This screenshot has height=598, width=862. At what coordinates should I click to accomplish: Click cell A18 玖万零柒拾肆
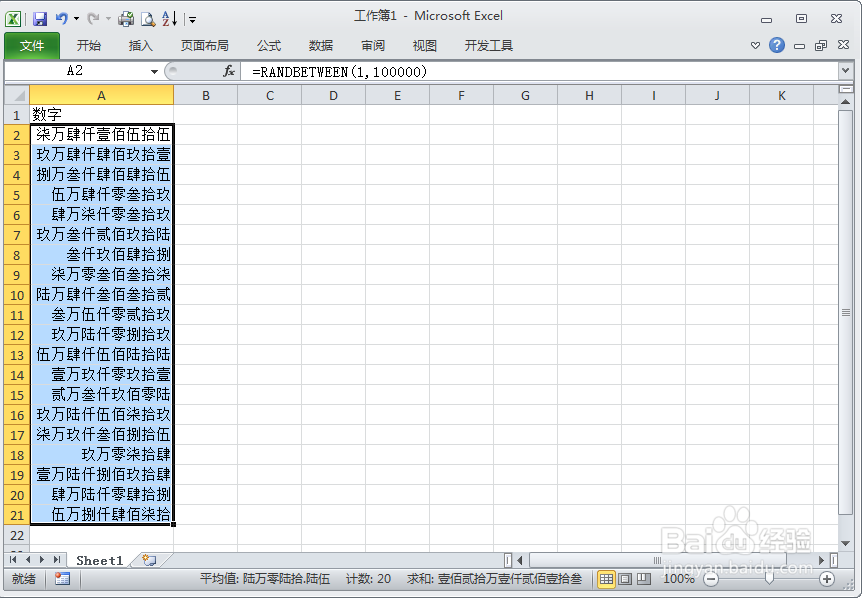(102, 455)
